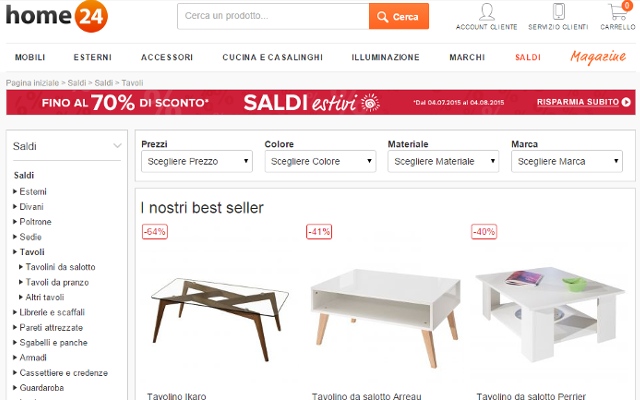
Task: Click the Magazine logo link
Action: tap(598, 57)
